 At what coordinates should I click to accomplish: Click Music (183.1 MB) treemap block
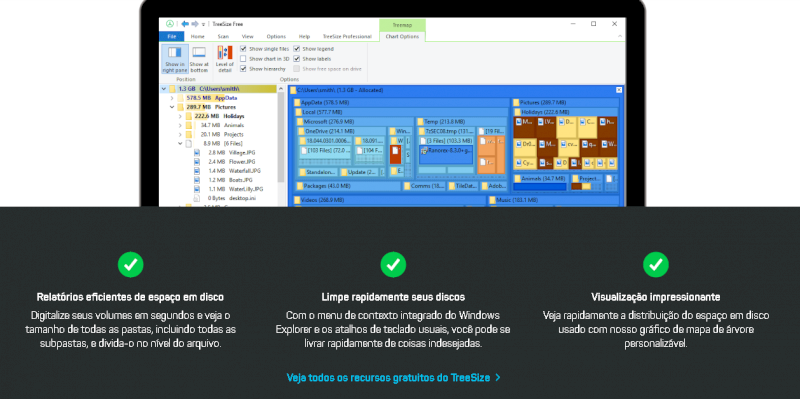[554, 201]
